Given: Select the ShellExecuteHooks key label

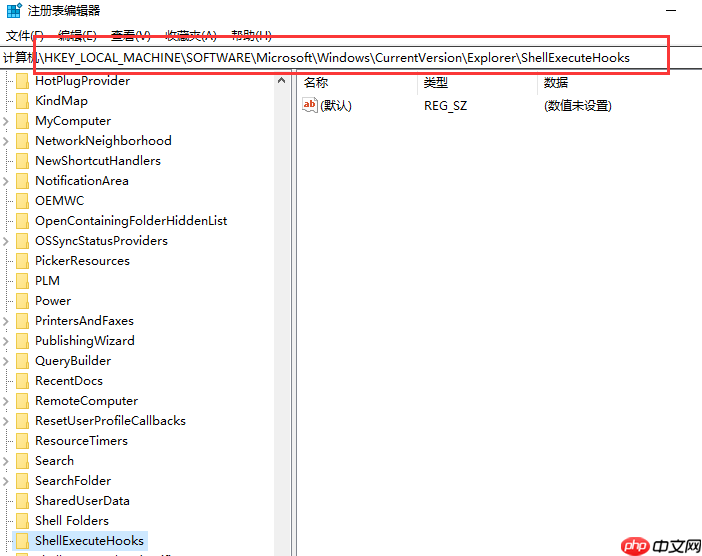Looking at the screenshot, I should [x=90, y=541].
